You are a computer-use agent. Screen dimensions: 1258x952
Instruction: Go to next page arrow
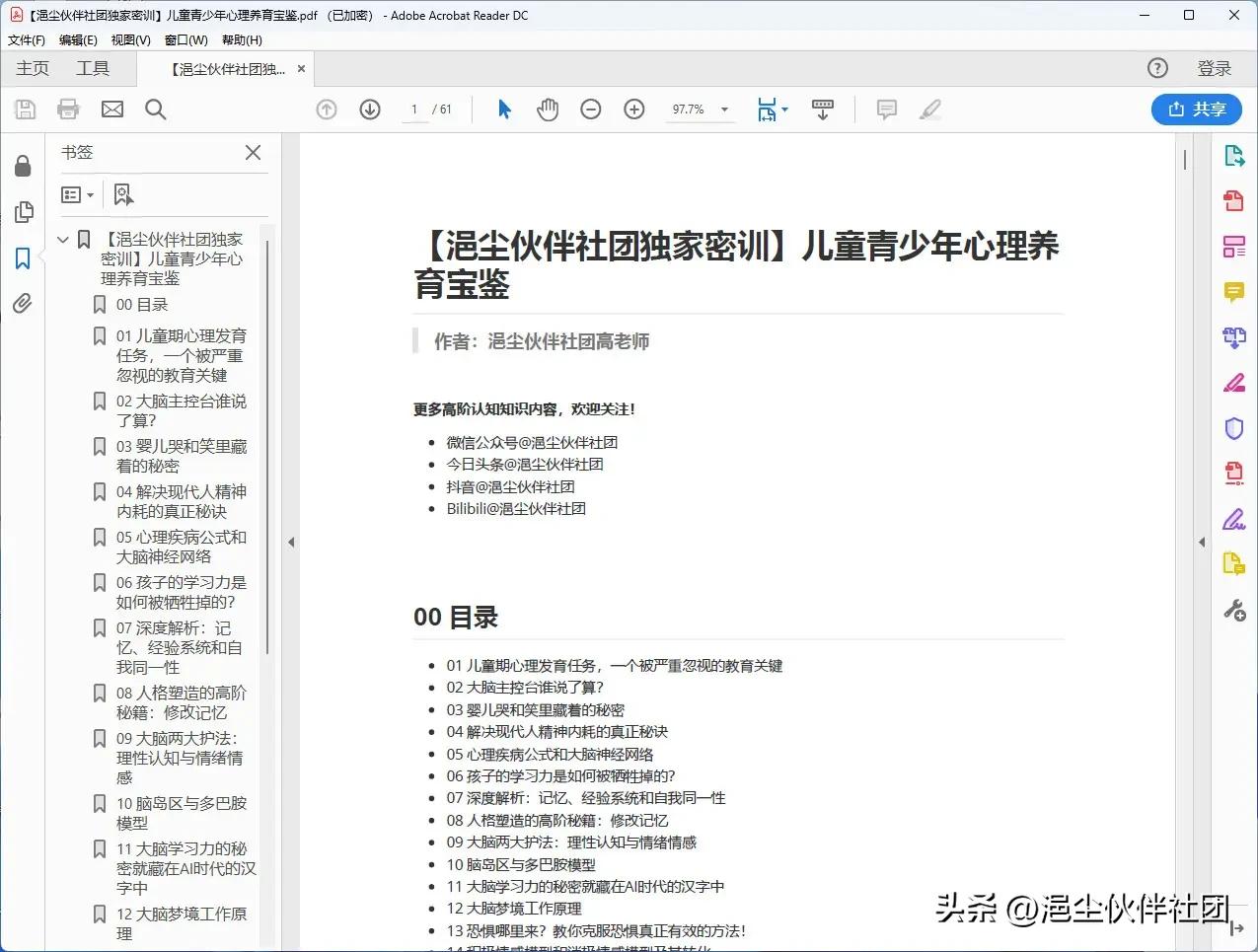(x=370, y=110)
